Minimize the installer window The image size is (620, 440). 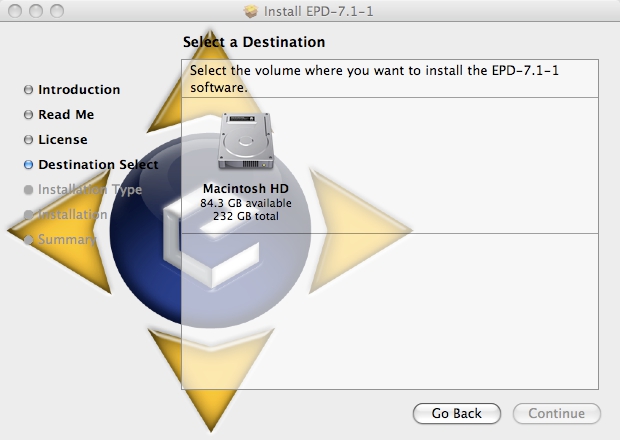(36, 11)
